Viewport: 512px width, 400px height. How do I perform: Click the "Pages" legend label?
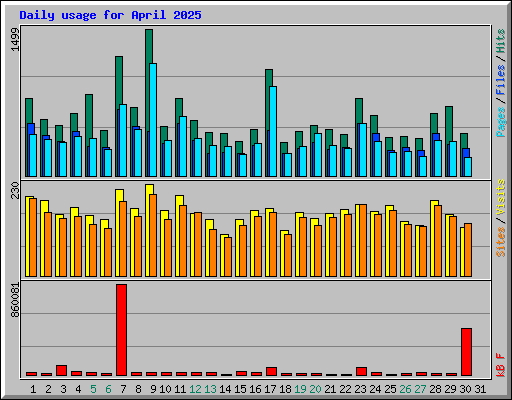tap(500, 122)
